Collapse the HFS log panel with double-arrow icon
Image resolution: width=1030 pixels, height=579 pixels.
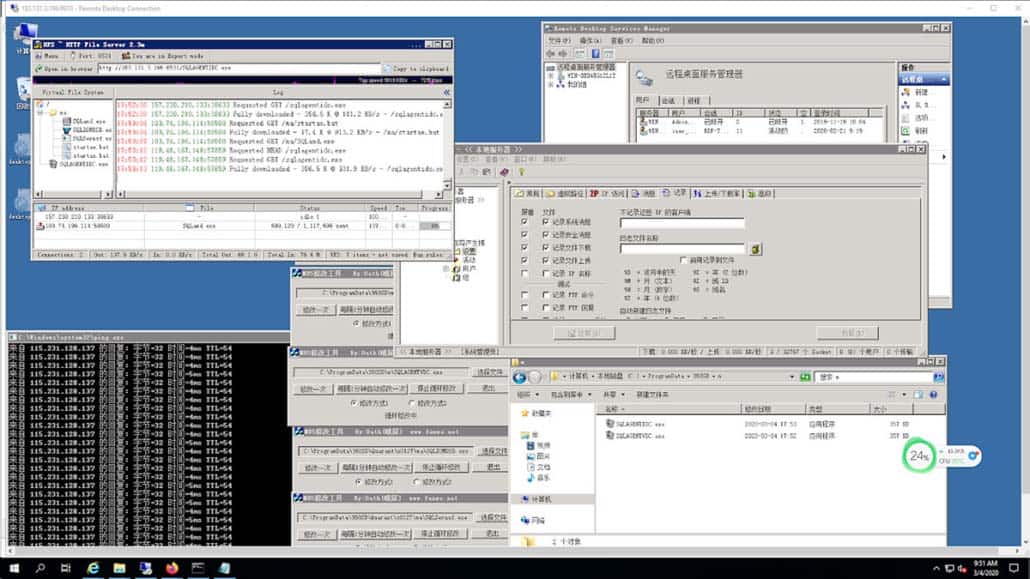coord(446,92)
